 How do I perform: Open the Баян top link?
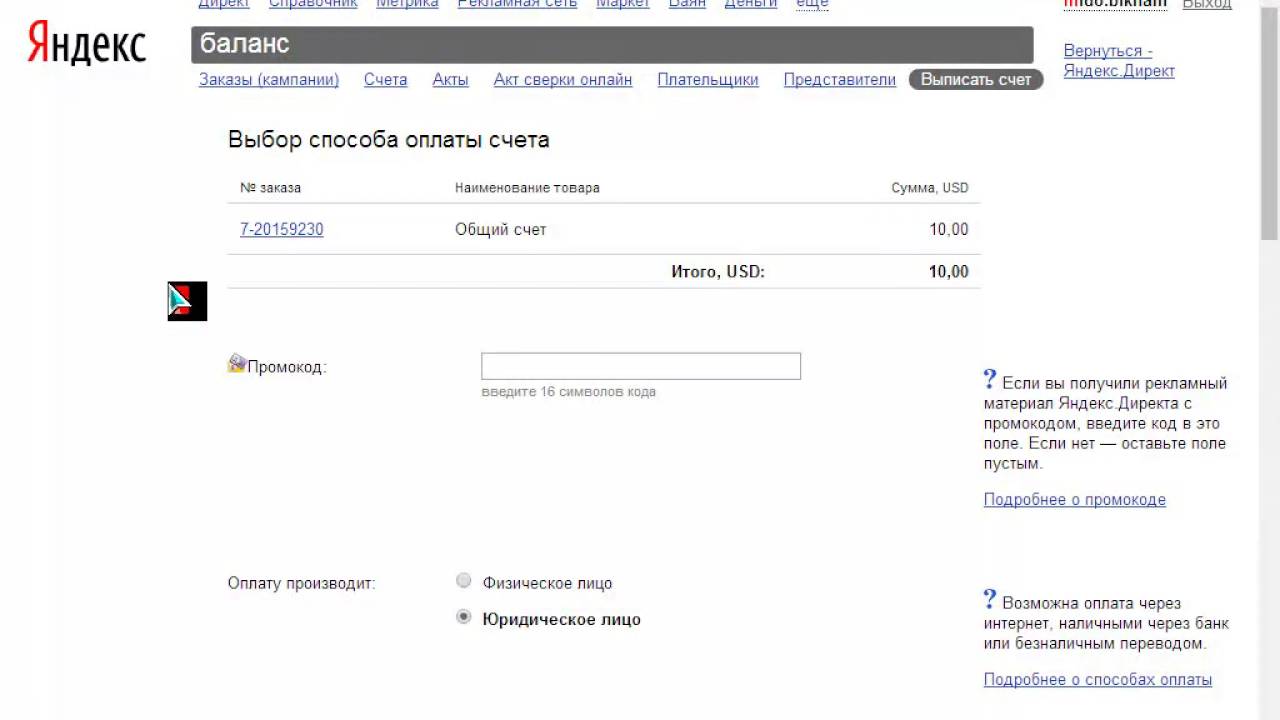[687, 4]
